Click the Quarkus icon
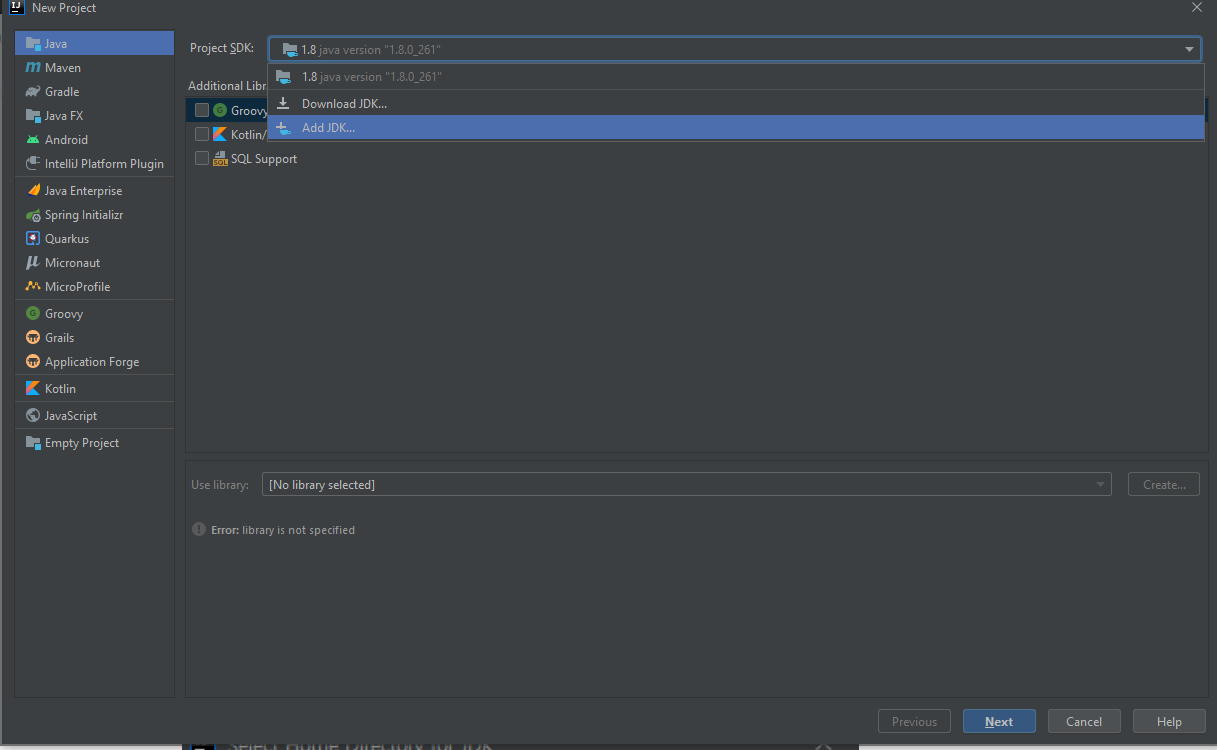Image resolution: width=1217 pixels, height=750 pixels. tap(33, 239)
